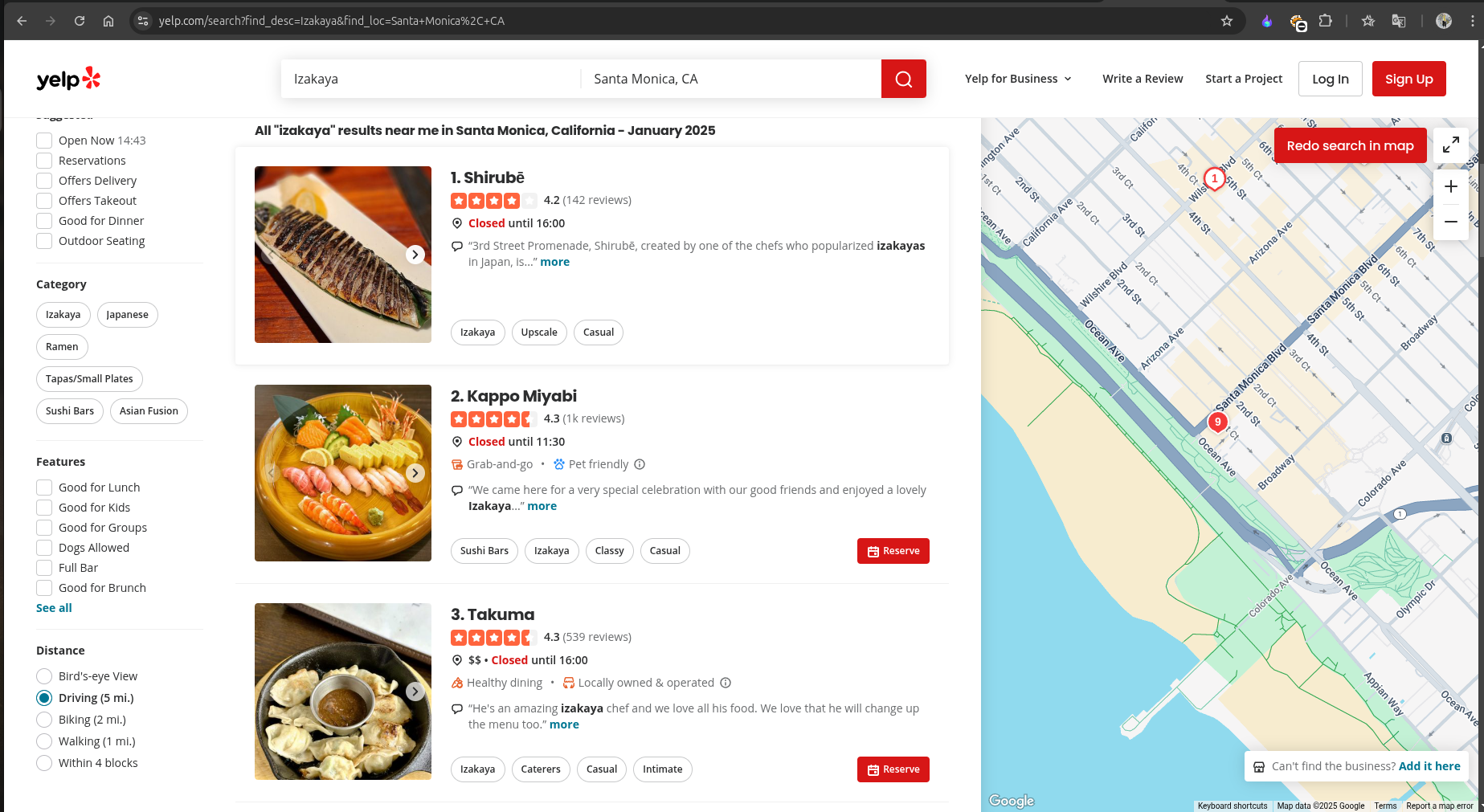Open browser extensions puzzle icon
Image resolution: width=1484 pixels, height=812 pixels.
[x=1326, y=21]
